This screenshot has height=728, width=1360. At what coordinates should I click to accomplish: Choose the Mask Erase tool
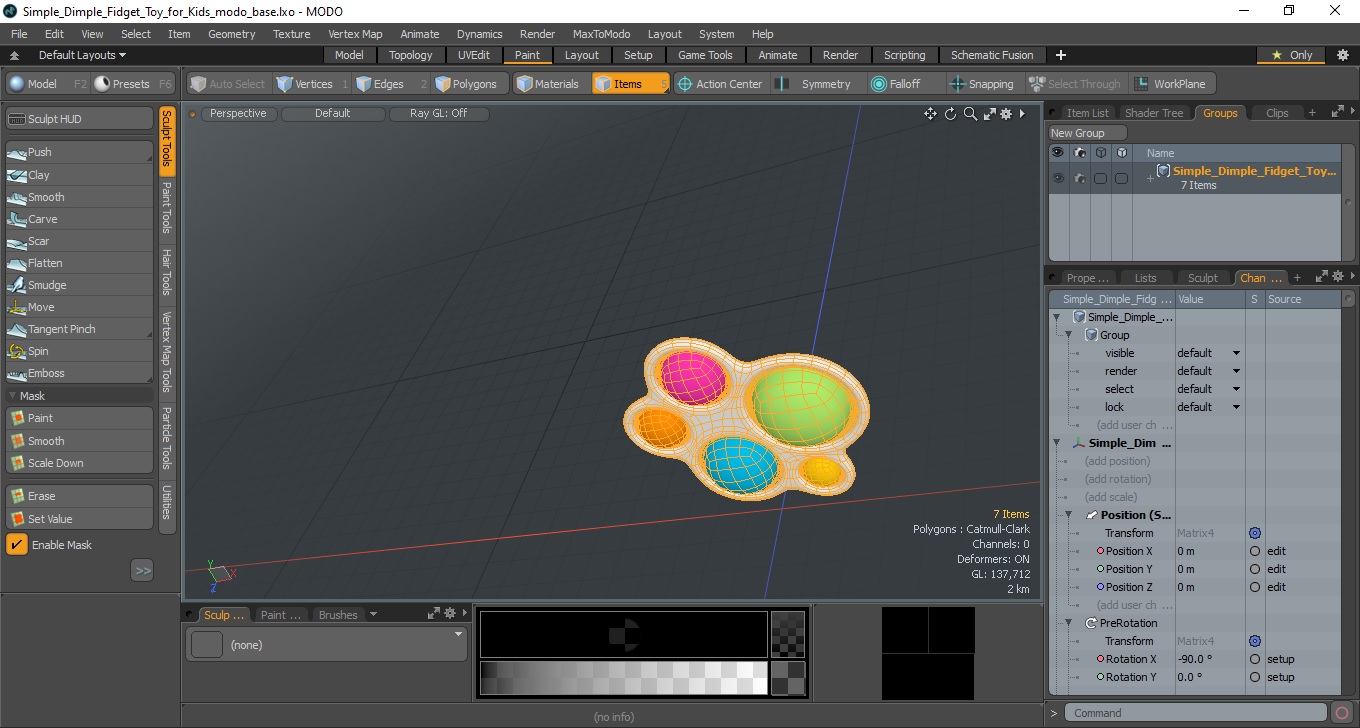click(79, 496)
